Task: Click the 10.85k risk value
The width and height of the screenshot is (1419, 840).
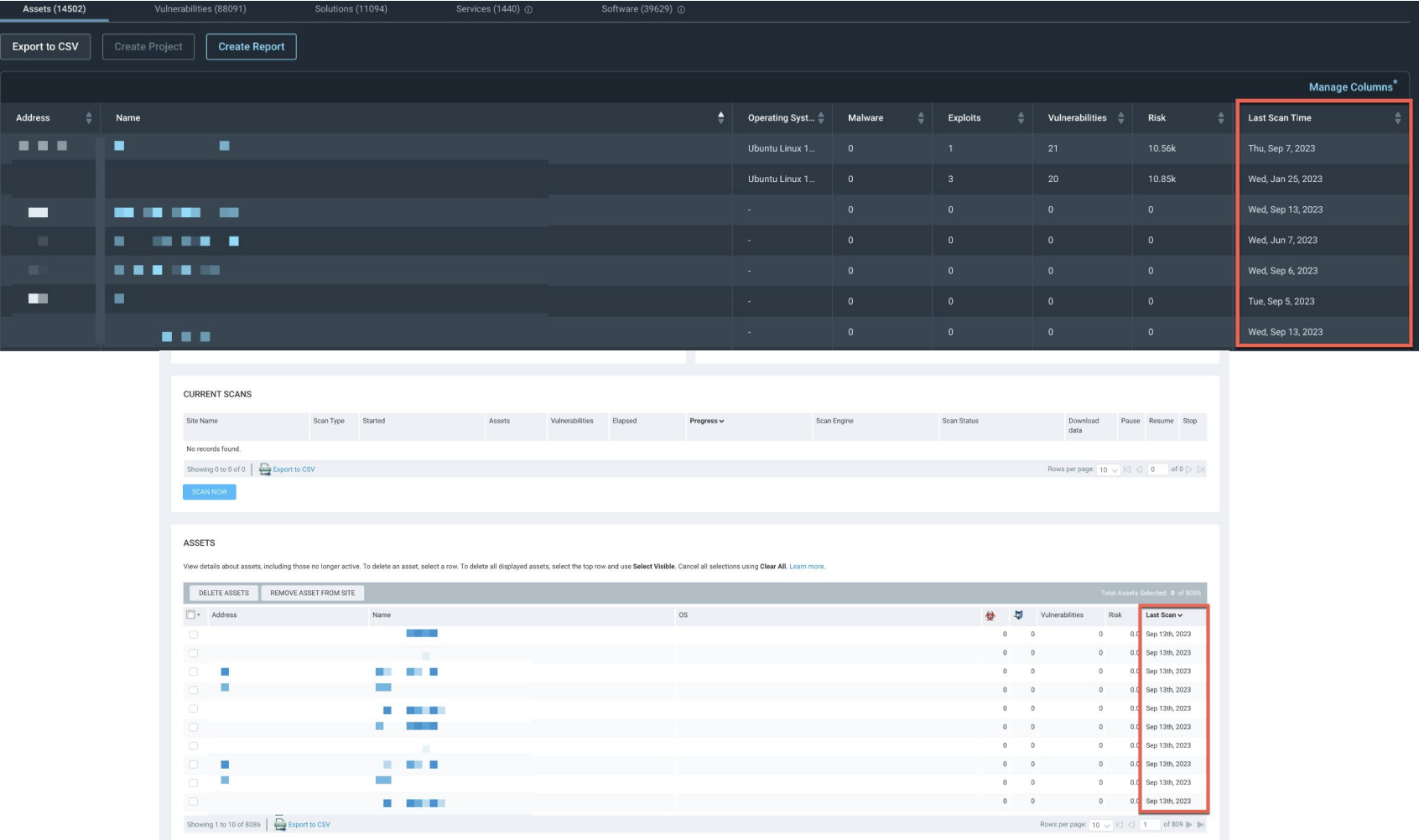Action: [1162, 179]
